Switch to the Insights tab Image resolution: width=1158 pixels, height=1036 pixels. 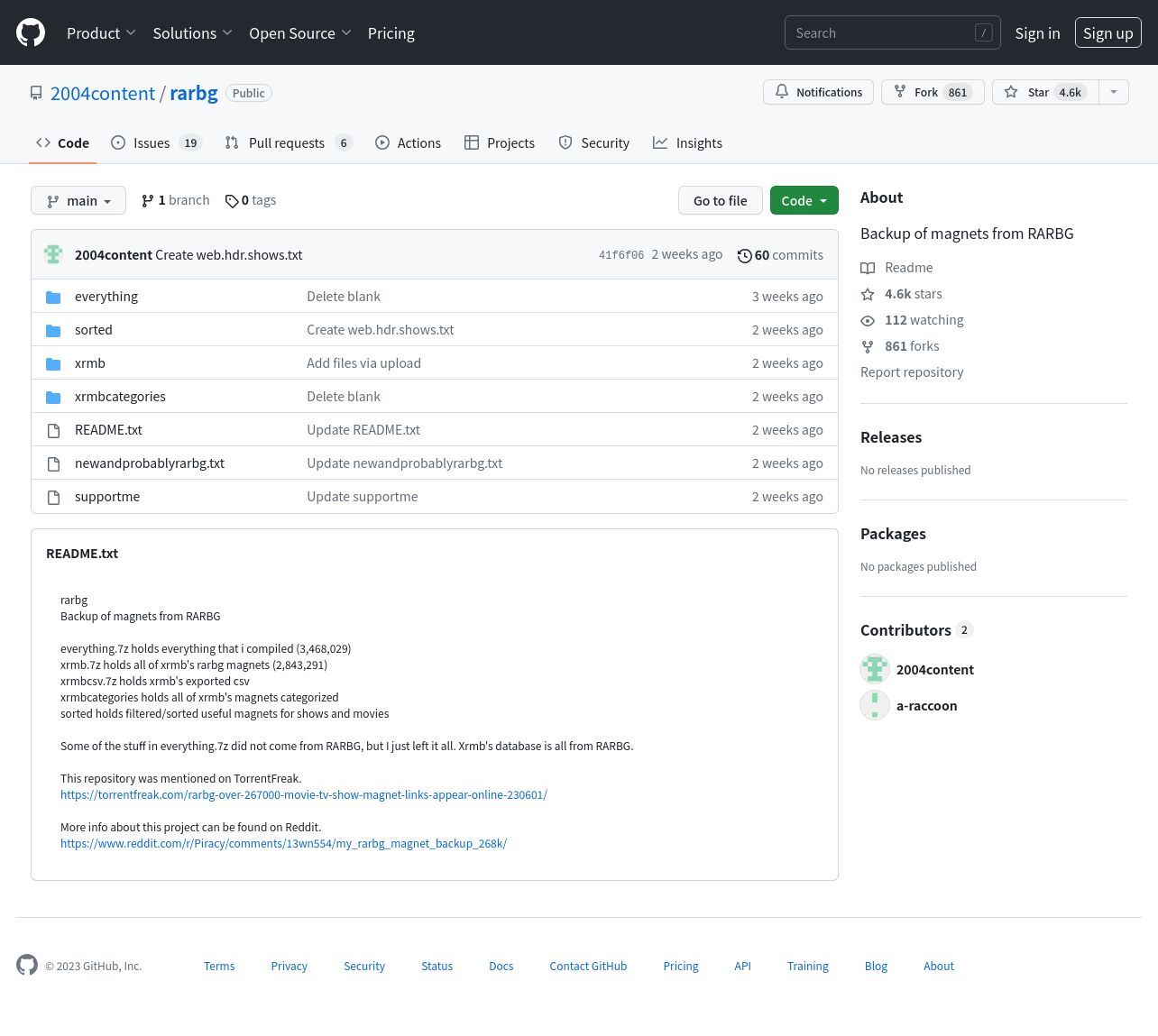[687, 142]
